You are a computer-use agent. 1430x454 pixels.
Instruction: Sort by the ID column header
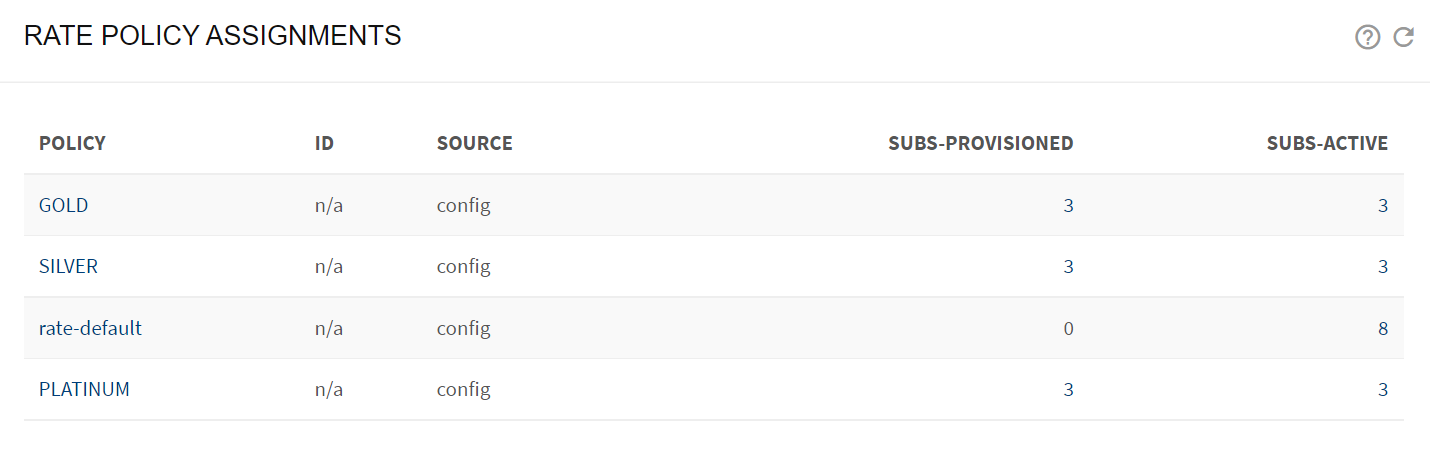pyautogui.click(x=324, y=143)
